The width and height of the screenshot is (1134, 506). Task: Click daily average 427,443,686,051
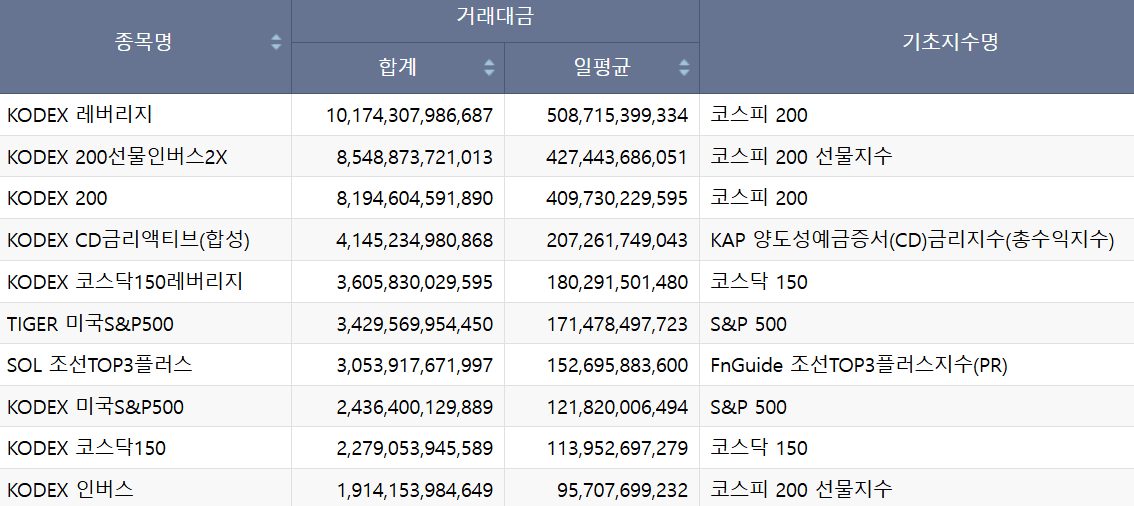click(617, 157)
